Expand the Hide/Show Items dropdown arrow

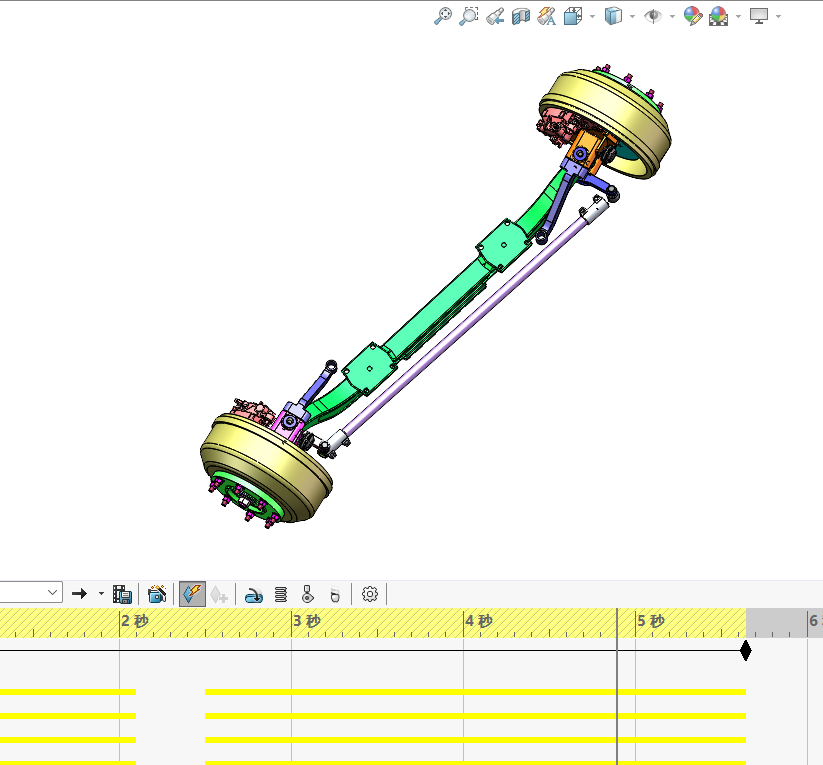(672, 17)
